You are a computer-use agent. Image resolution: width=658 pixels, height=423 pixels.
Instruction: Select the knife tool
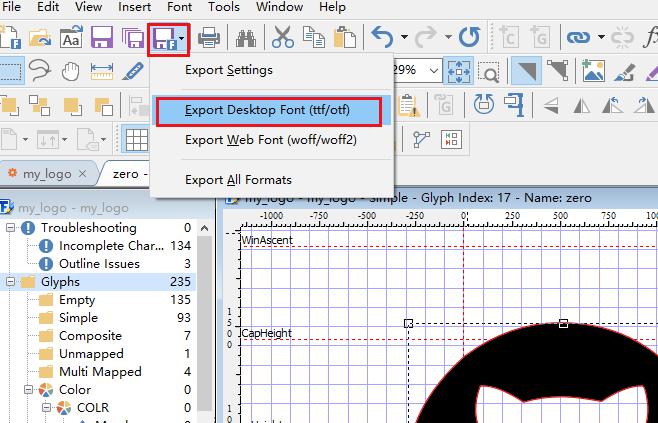[133, 71]
